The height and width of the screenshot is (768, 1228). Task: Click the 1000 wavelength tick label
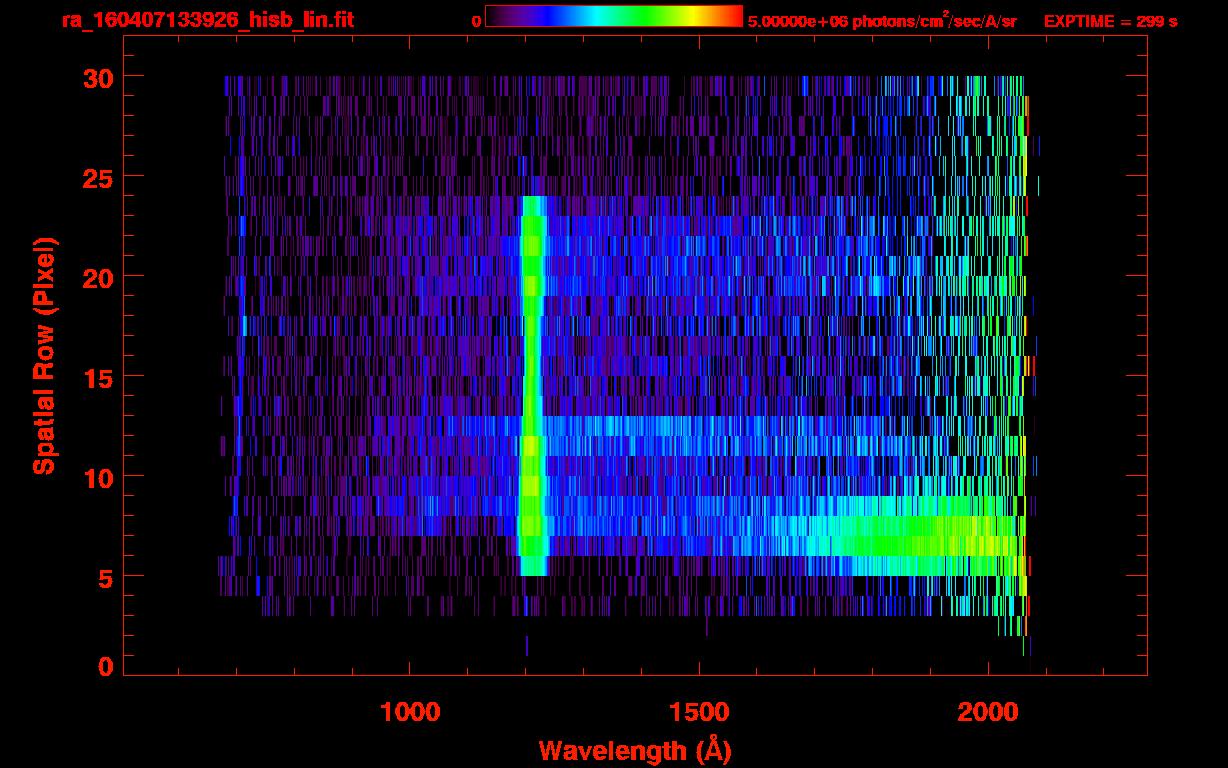point(410,712)
